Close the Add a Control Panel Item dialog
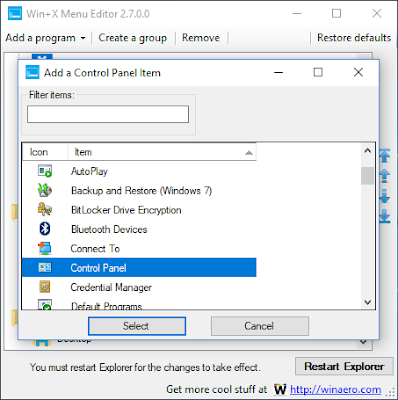398x400 pixels. click(x=358, y=72)
